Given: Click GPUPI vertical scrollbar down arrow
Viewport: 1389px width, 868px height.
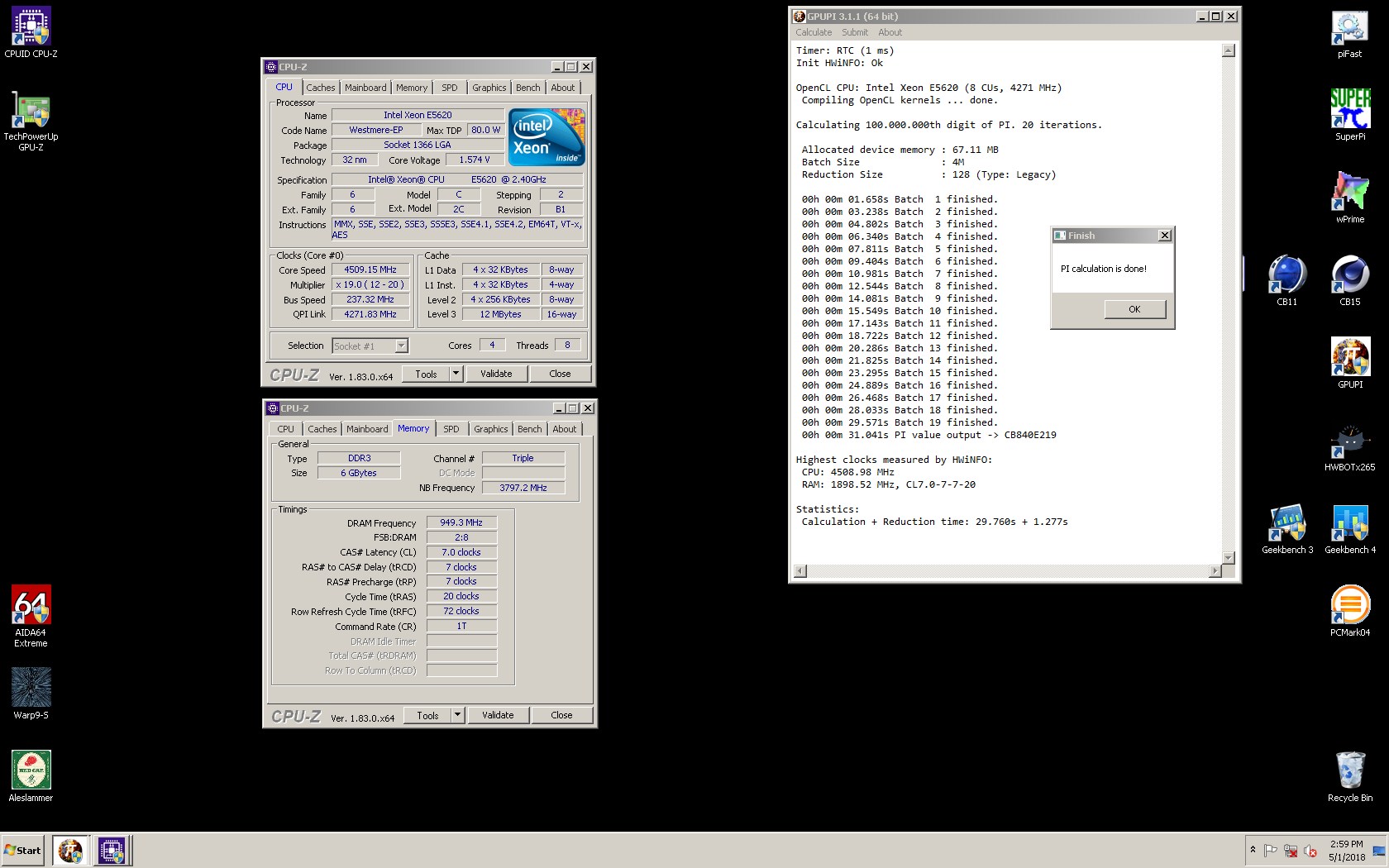Looking at the screenshot, I should click(1229, 558).
